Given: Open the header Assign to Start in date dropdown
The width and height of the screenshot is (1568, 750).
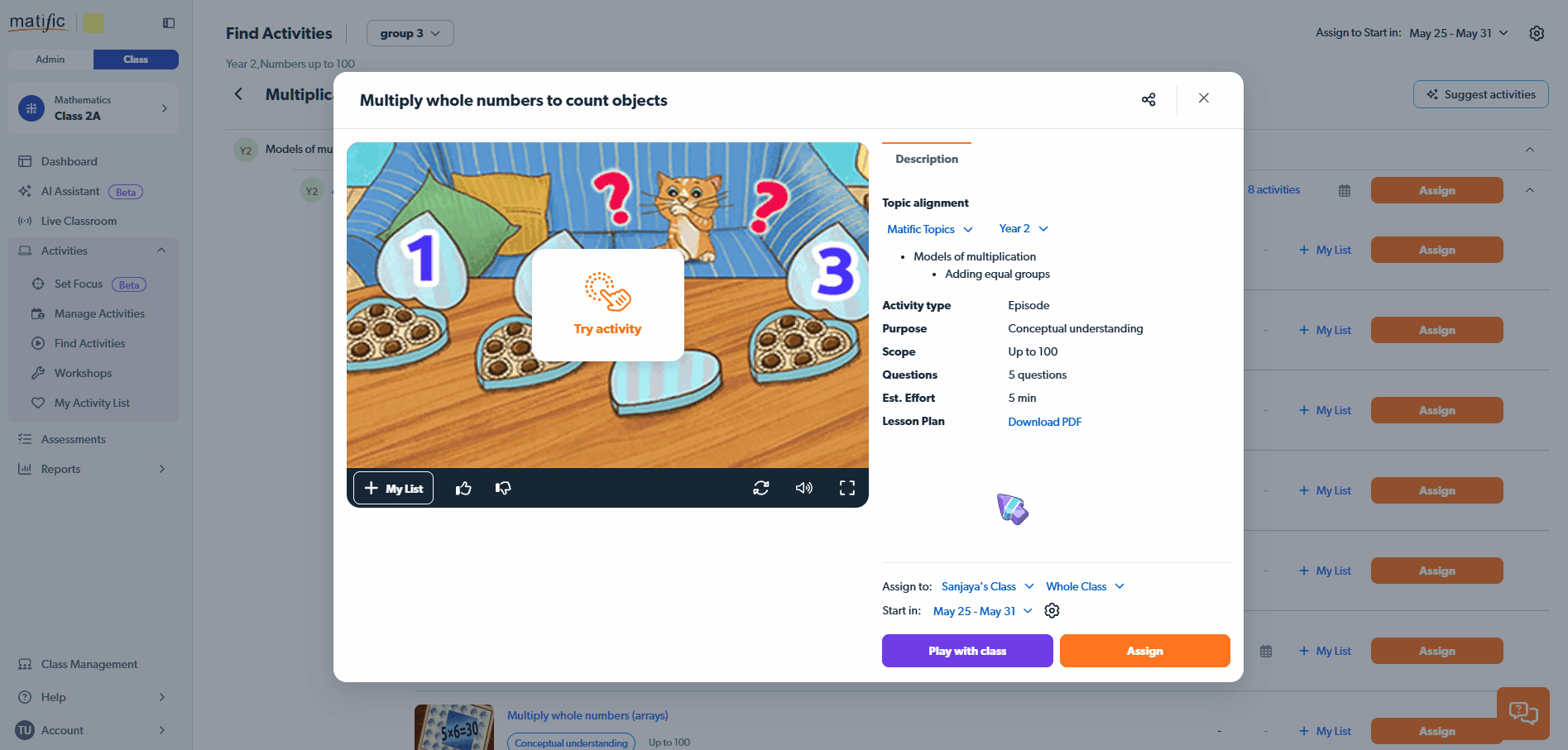Looking at the screenshot, I should click(1459, 33).
